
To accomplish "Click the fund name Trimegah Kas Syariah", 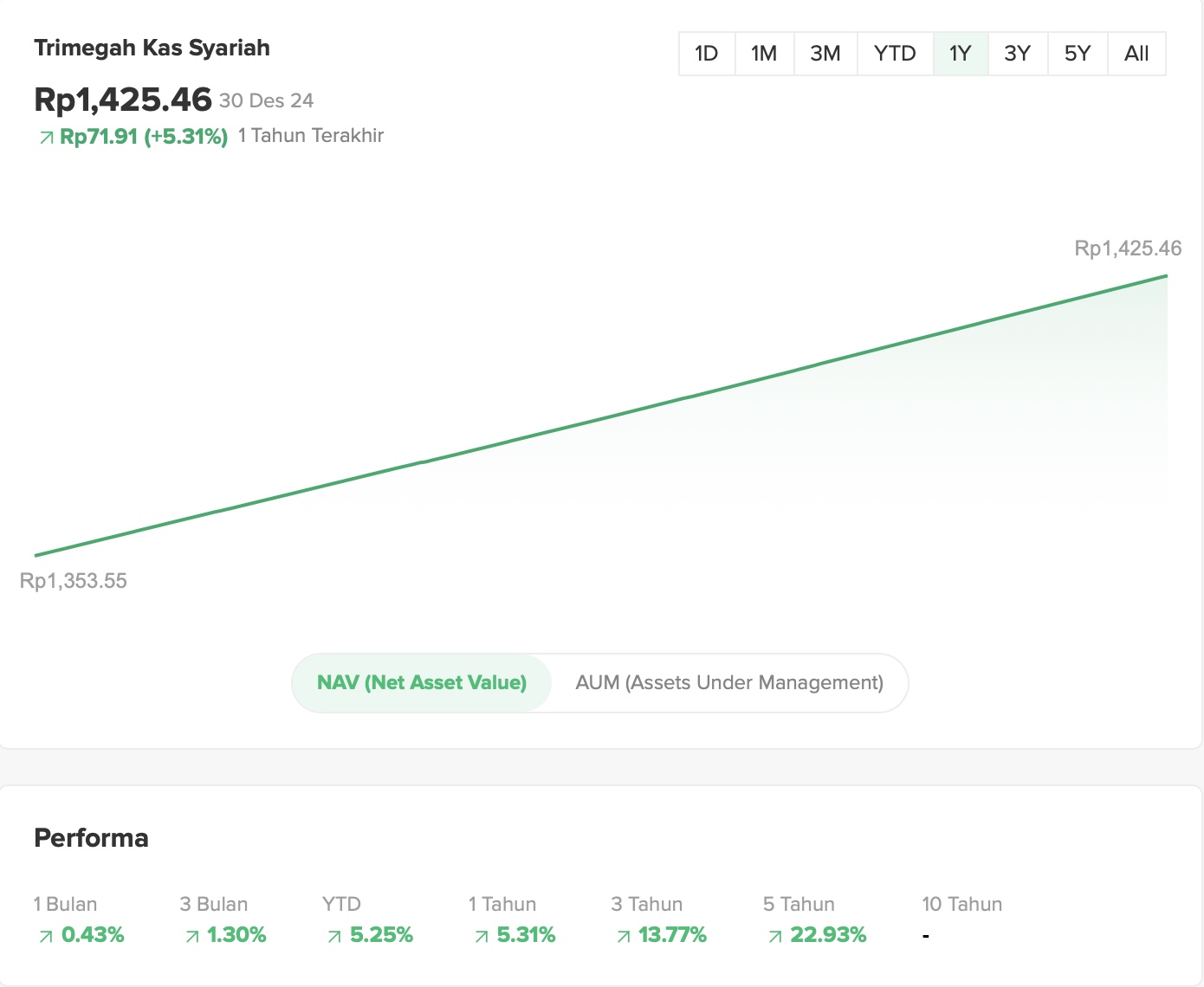I will tap(152, 48).
